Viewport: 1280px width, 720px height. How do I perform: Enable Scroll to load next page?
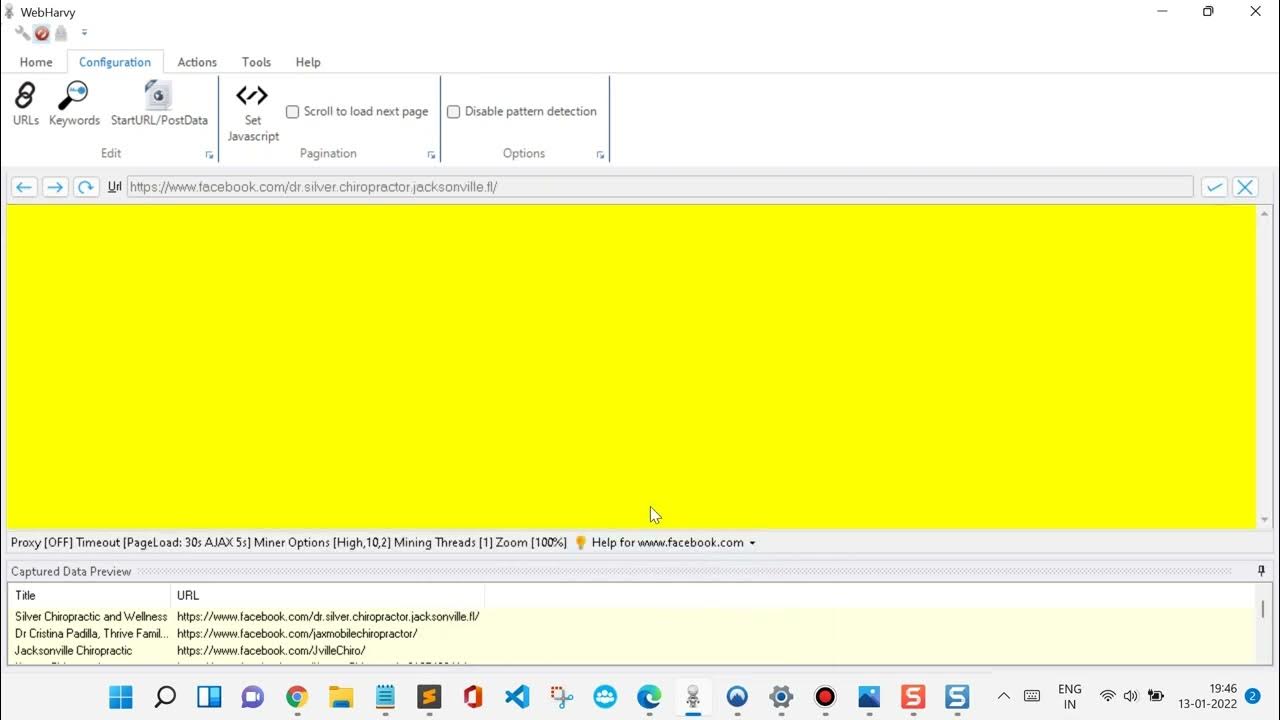tap(357, 111)
